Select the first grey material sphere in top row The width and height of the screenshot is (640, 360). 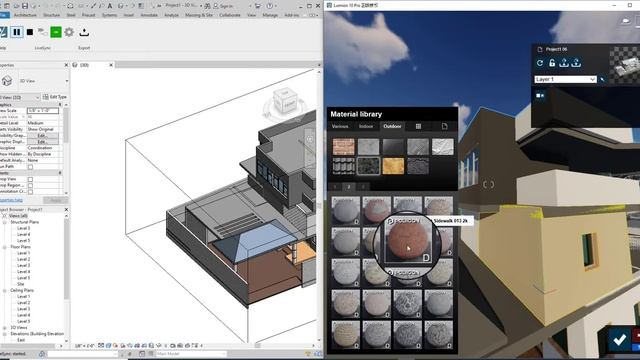[x=346, y=211]
